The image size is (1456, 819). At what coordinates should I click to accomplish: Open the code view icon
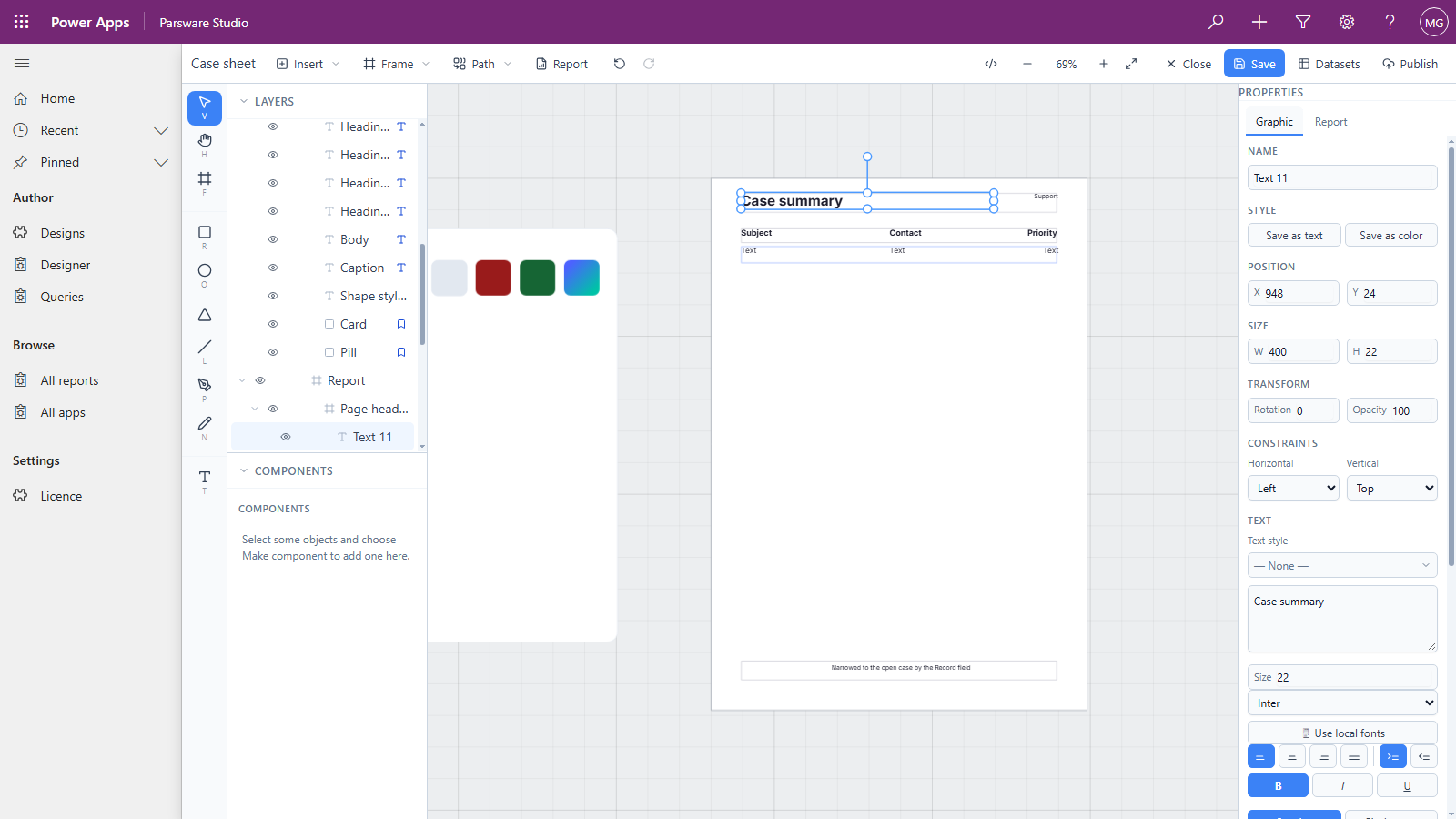(x=991, y=64)
